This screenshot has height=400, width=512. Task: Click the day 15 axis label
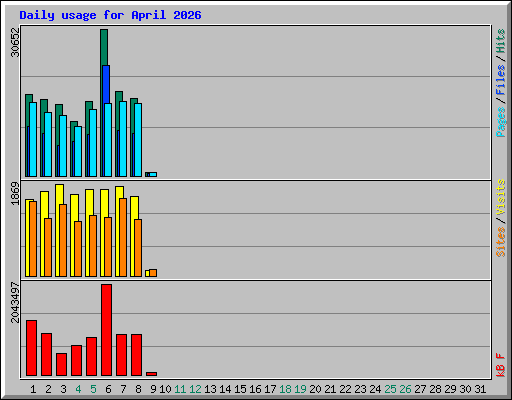click(240, 389)
